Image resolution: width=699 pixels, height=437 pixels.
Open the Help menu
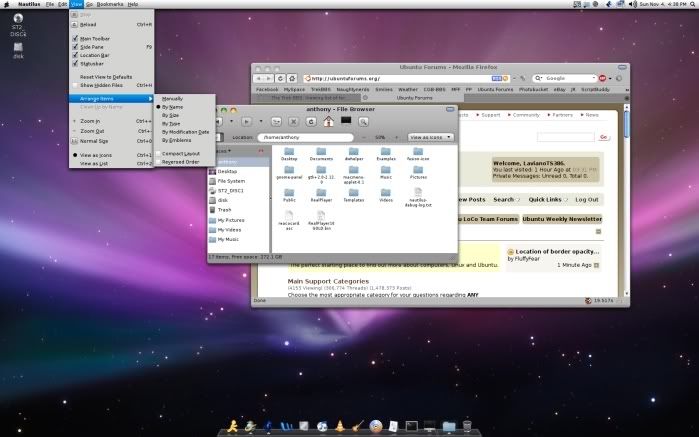[133, 4]
